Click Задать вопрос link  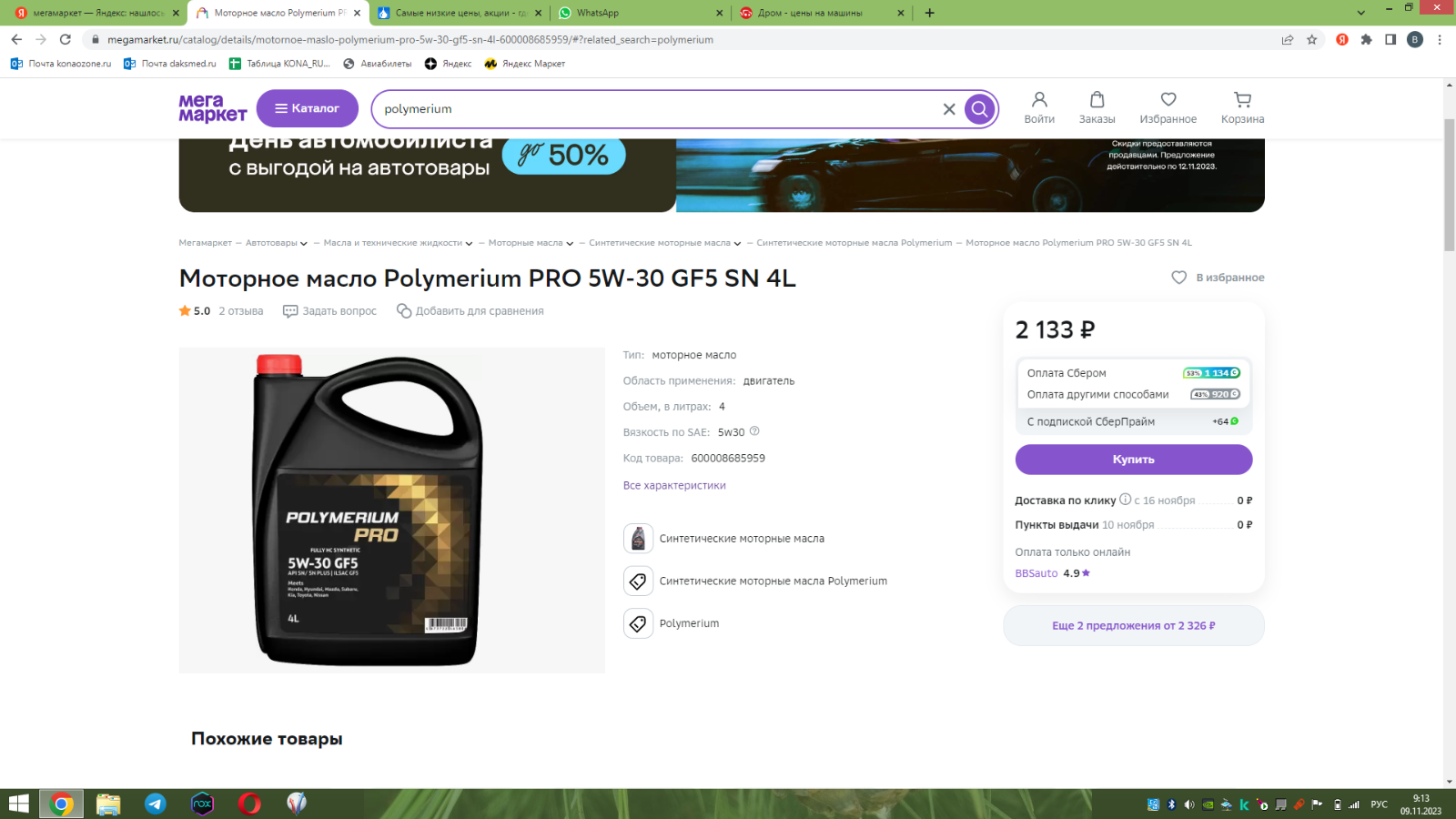329,311
